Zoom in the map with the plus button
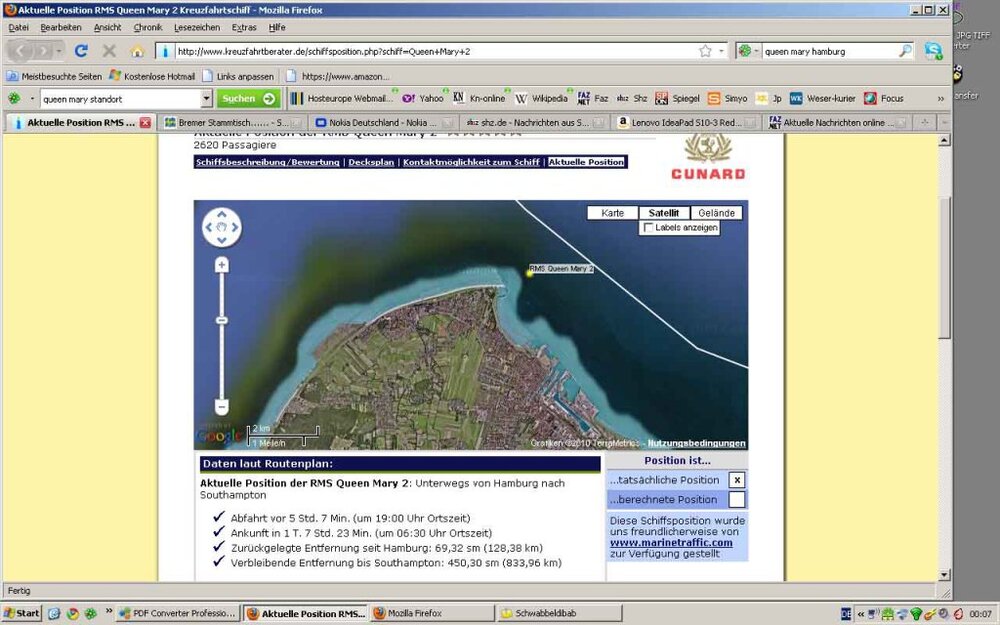Viewport: 1000px width, 625px height. 221,265
